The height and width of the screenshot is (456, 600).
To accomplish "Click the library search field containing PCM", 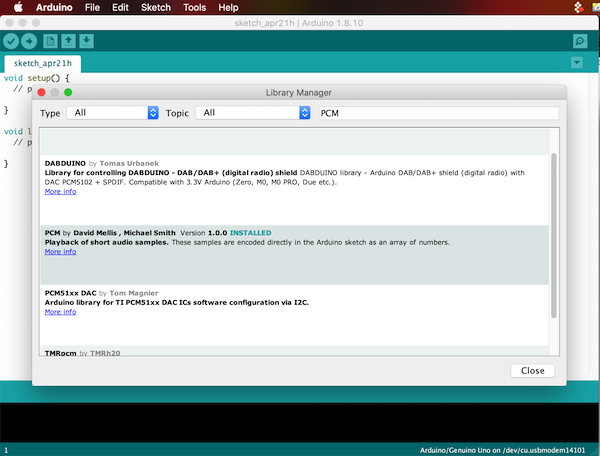I will coord(439,113).
